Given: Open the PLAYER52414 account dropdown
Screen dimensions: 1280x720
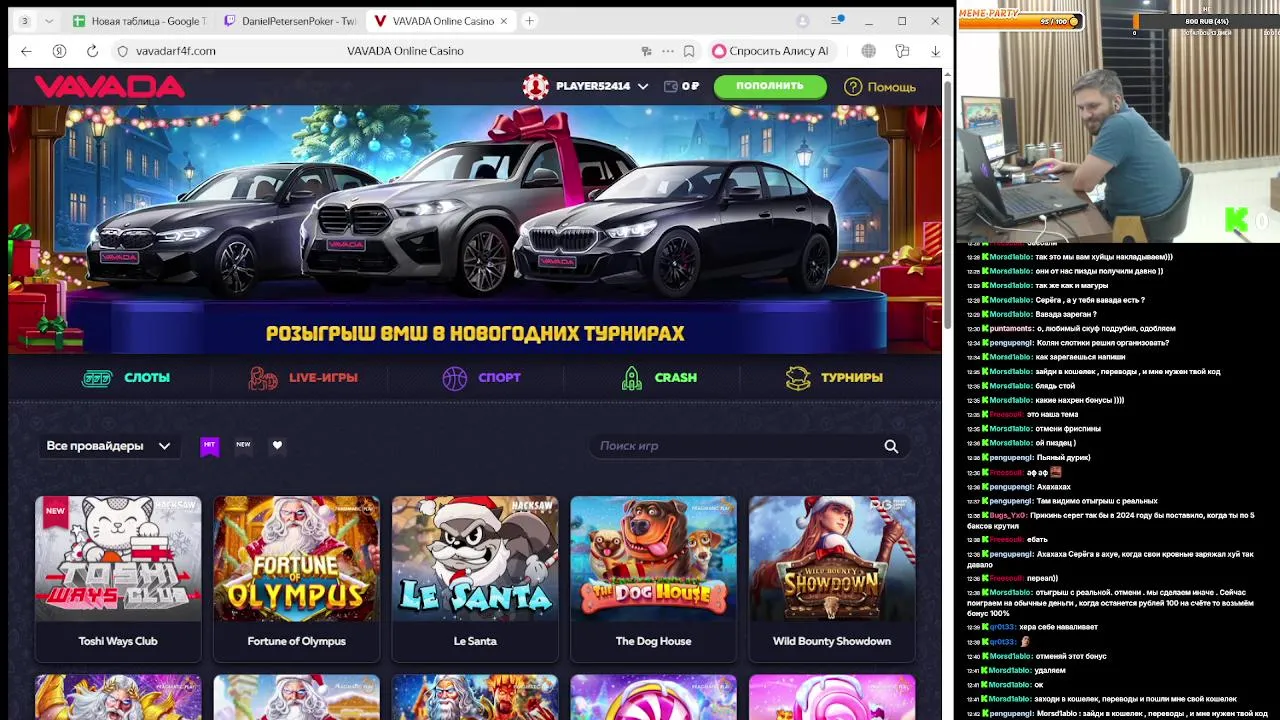Looking at the screenshot, I should [601, 87].
